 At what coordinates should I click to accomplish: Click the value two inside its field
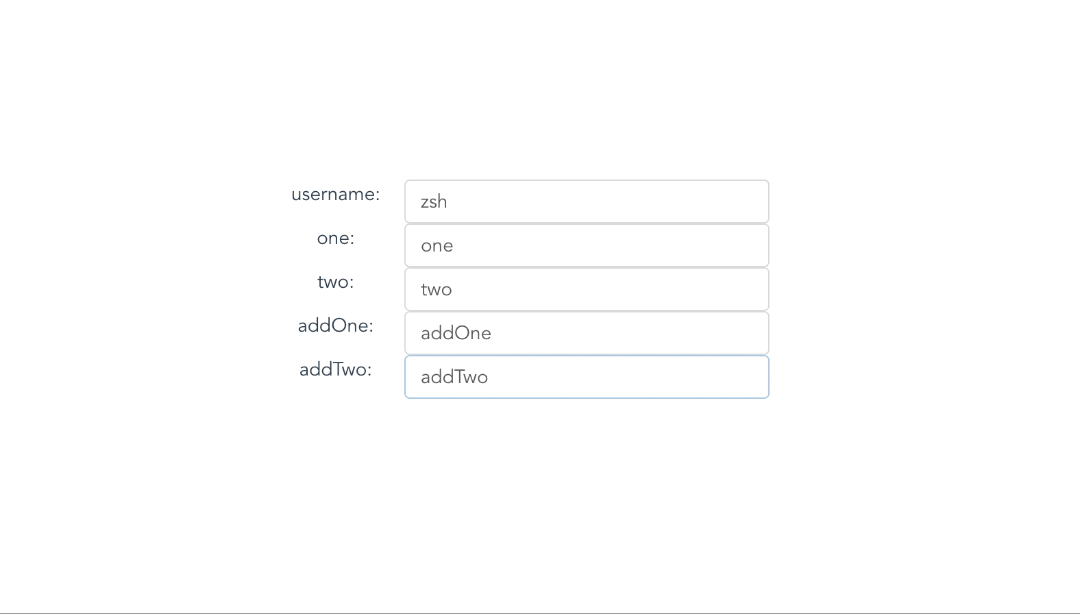click(436, 289)
